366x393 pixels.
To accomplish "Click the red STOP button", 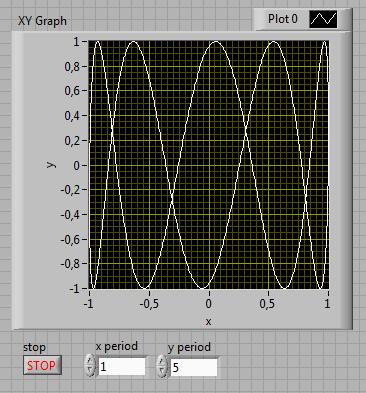I will coord(42,365).
